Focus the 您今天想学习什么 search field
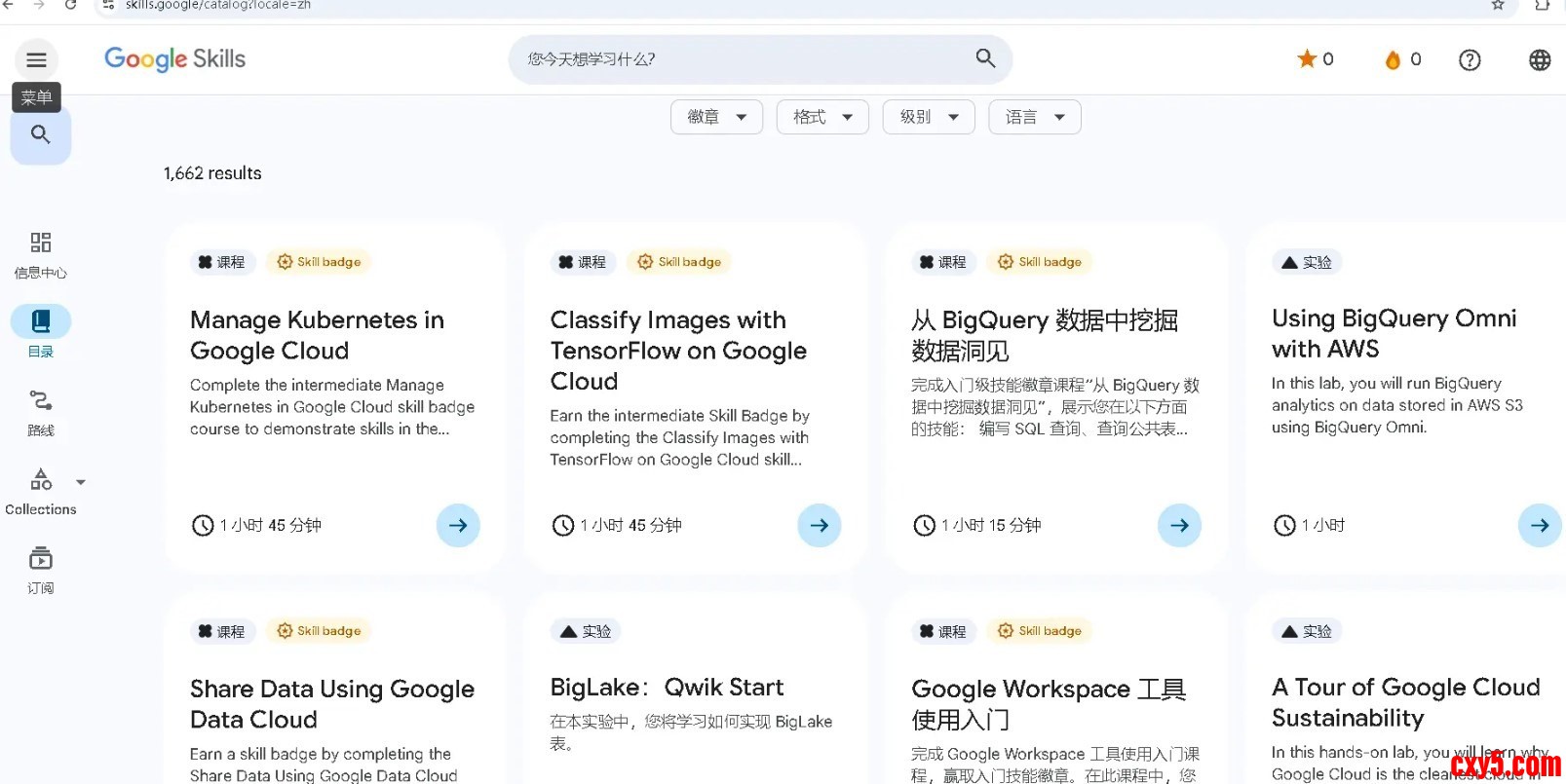 [x=741, y=59]
